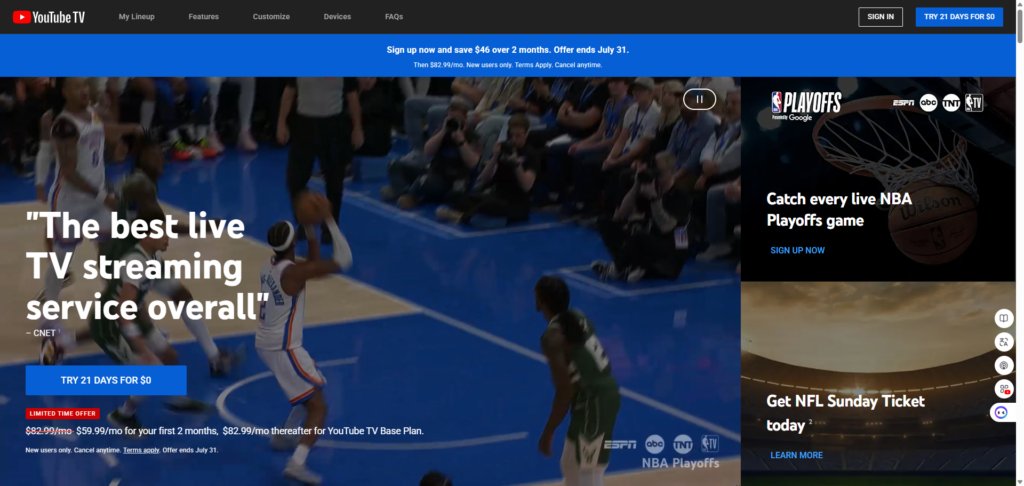This screenshot has width=1024, height=486.
Task: Click the ESPN logo in Playoffs card
Action: [904, 103]
